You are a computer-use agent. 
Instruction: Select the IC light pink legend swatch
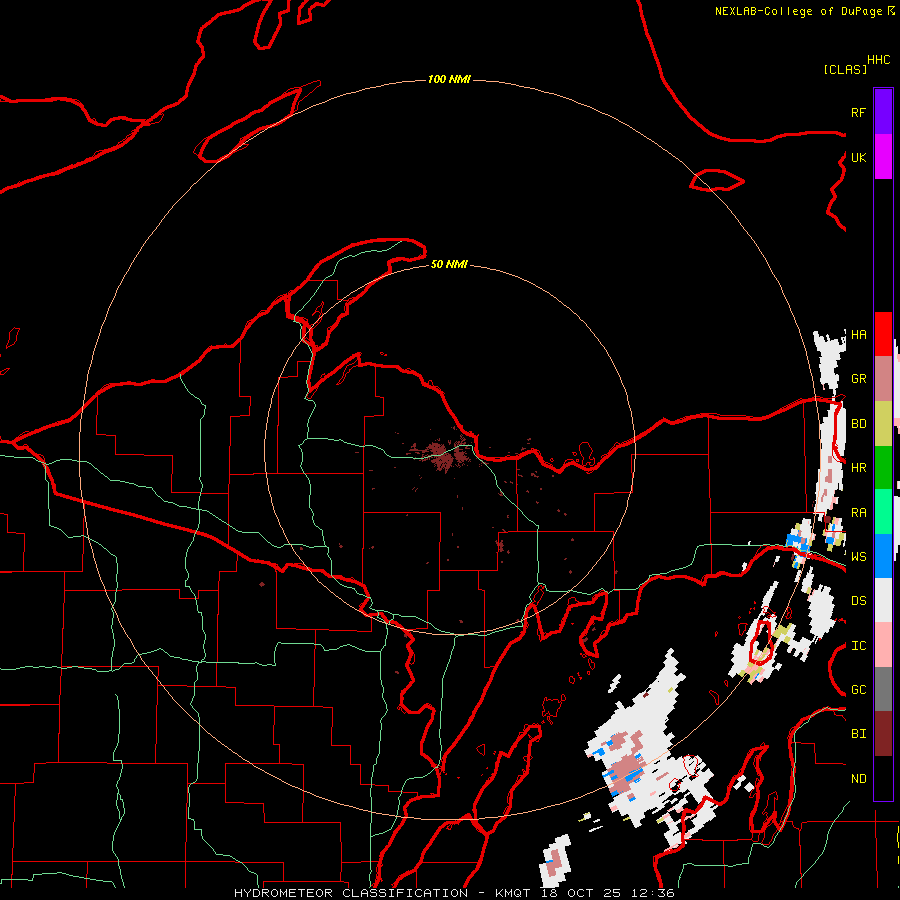point(883,645)
